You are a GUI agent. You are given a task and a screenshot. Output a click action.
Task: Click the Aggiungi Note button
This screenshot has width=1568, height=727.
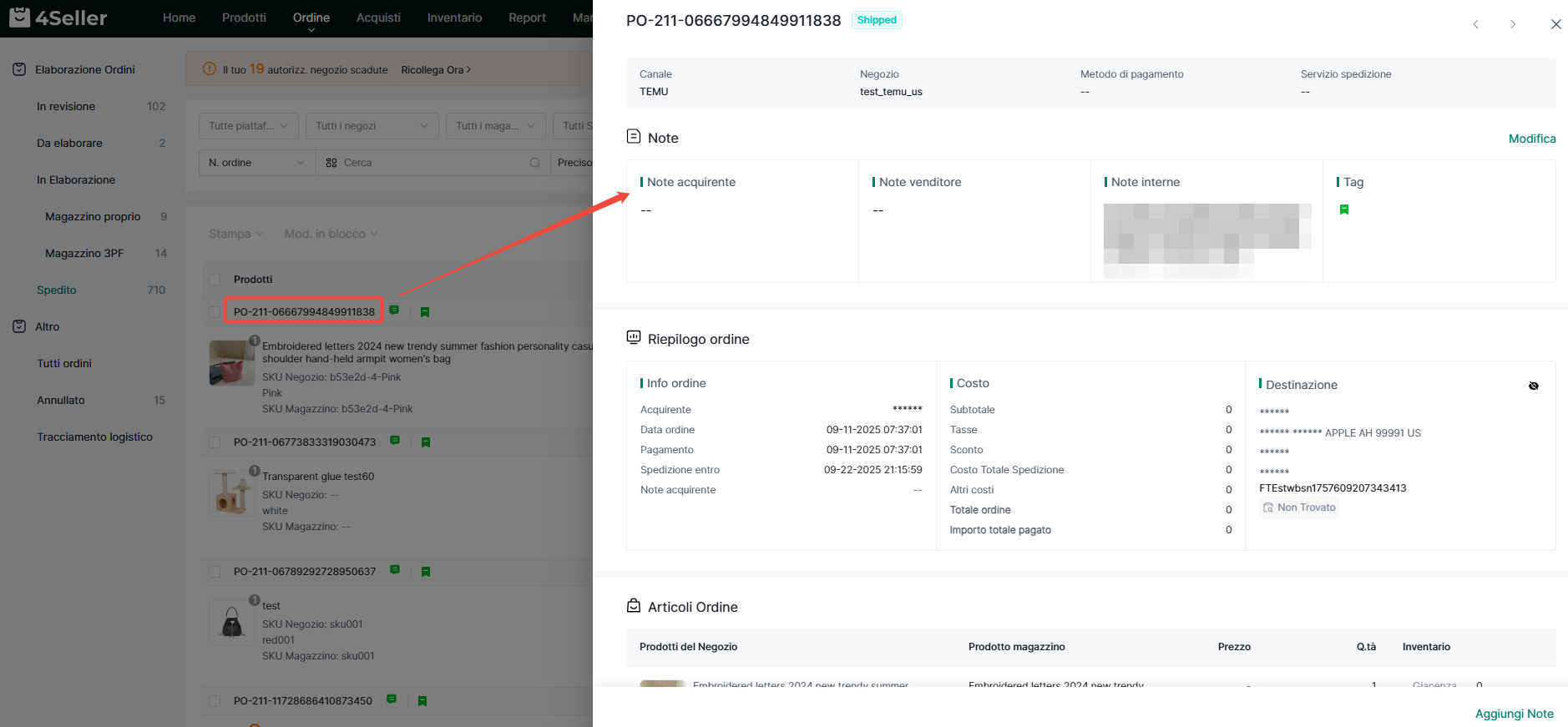pyautogui.click(x=1514, y=714)
